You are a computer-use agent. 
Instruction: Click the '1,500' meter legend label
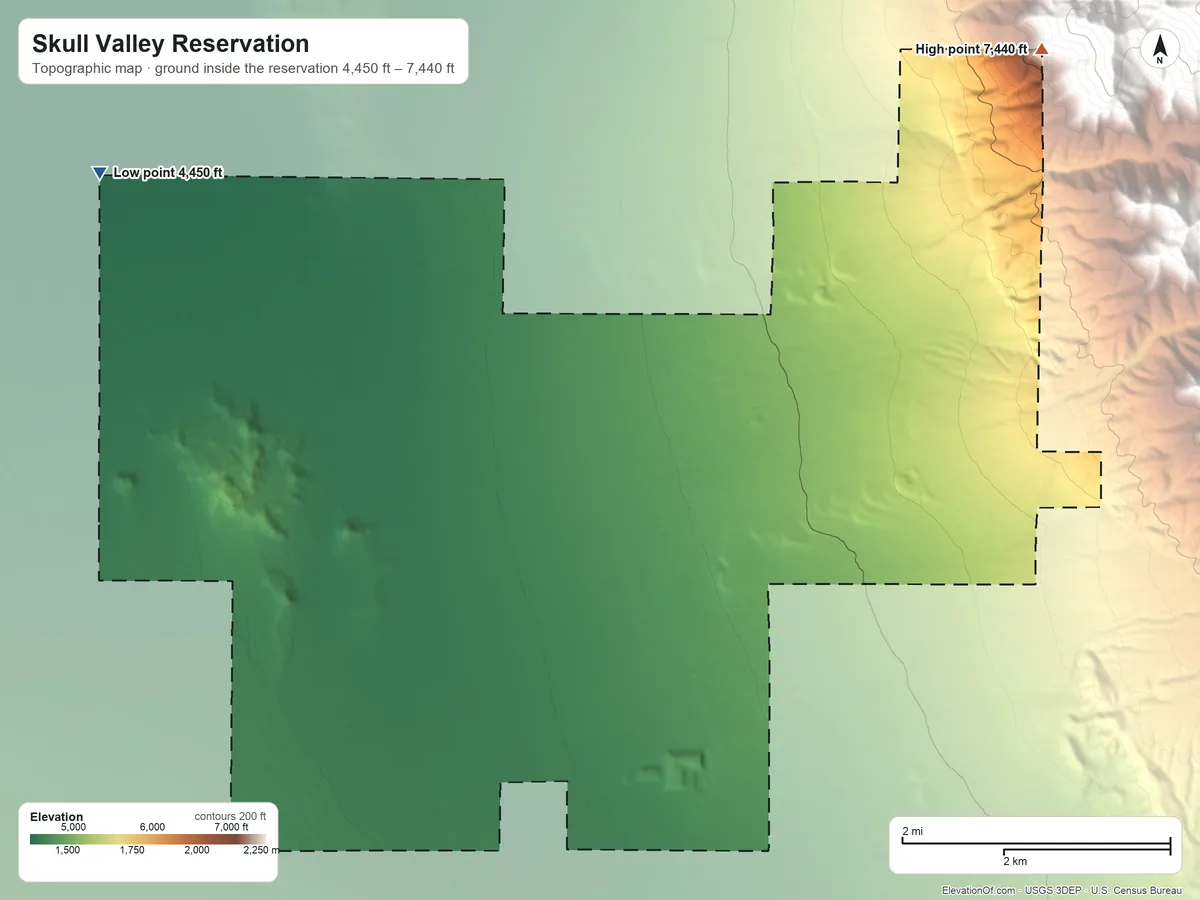click(67, 850)
